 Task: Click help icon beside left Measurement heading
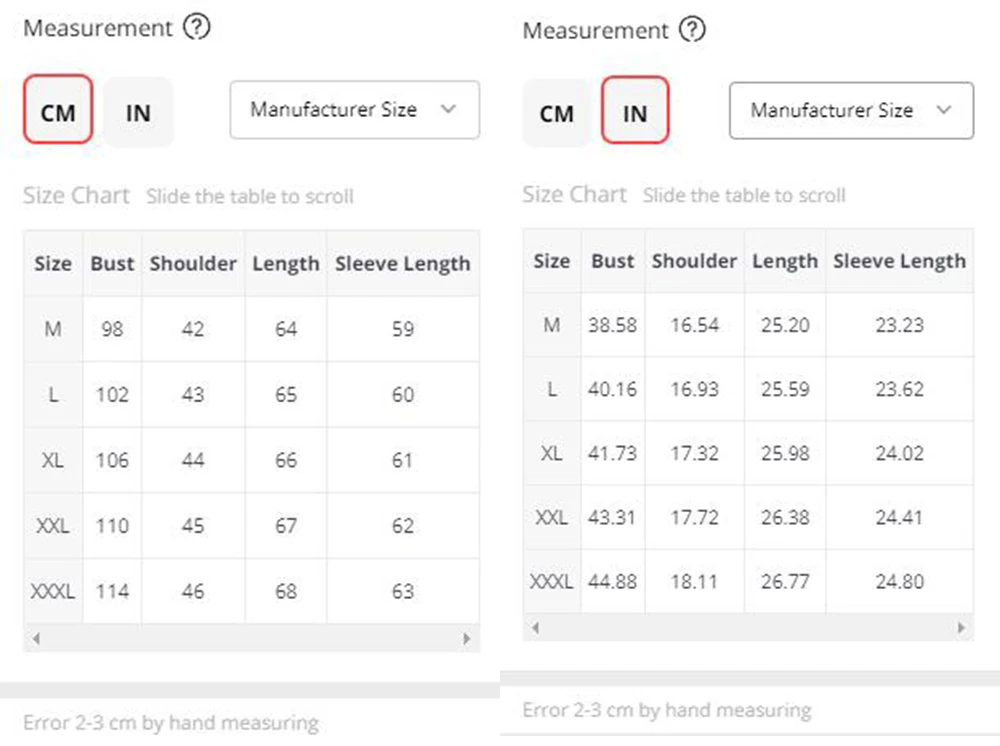pyautogui.click(x=196, y=27)
